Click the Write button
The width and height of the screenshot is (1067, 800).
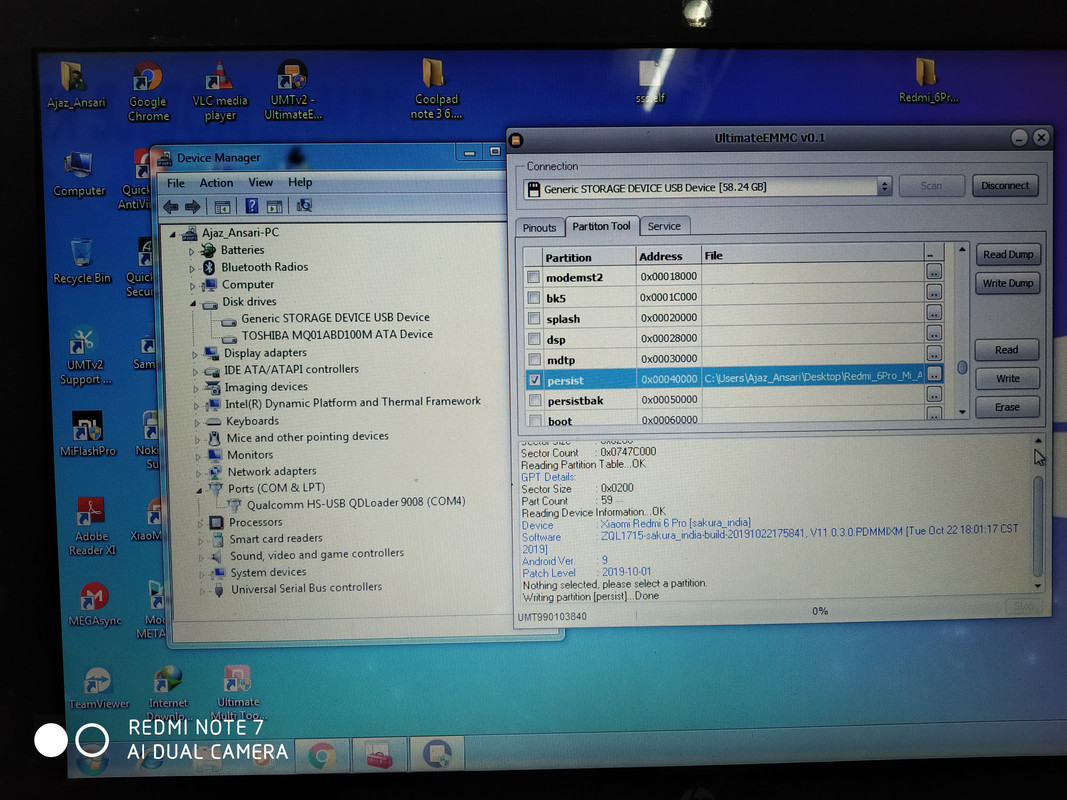click(1008, 378)
